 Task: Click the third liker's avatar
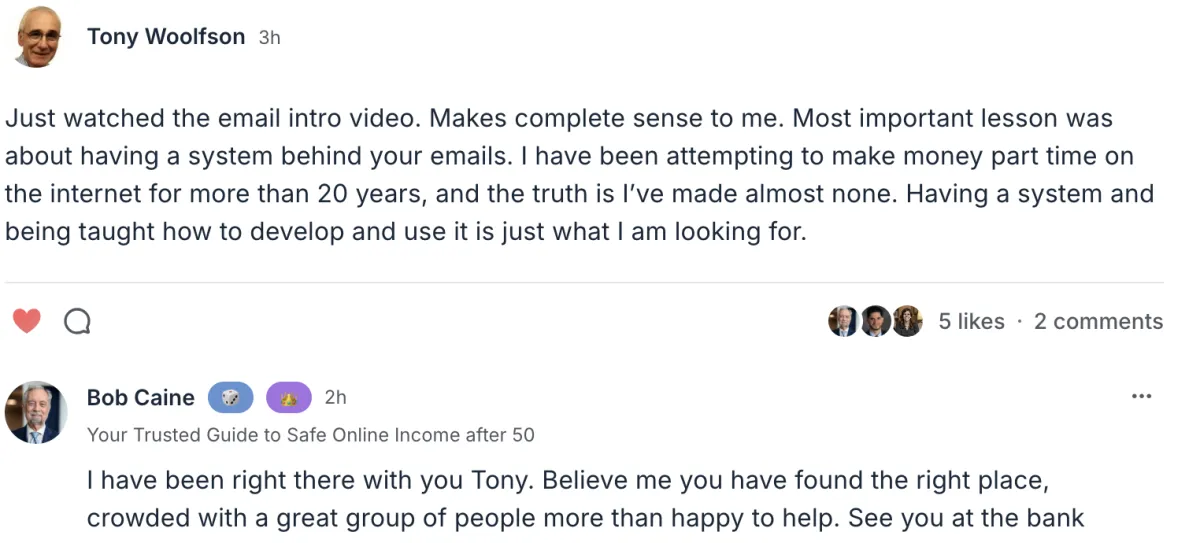click(x=907, y=321)
